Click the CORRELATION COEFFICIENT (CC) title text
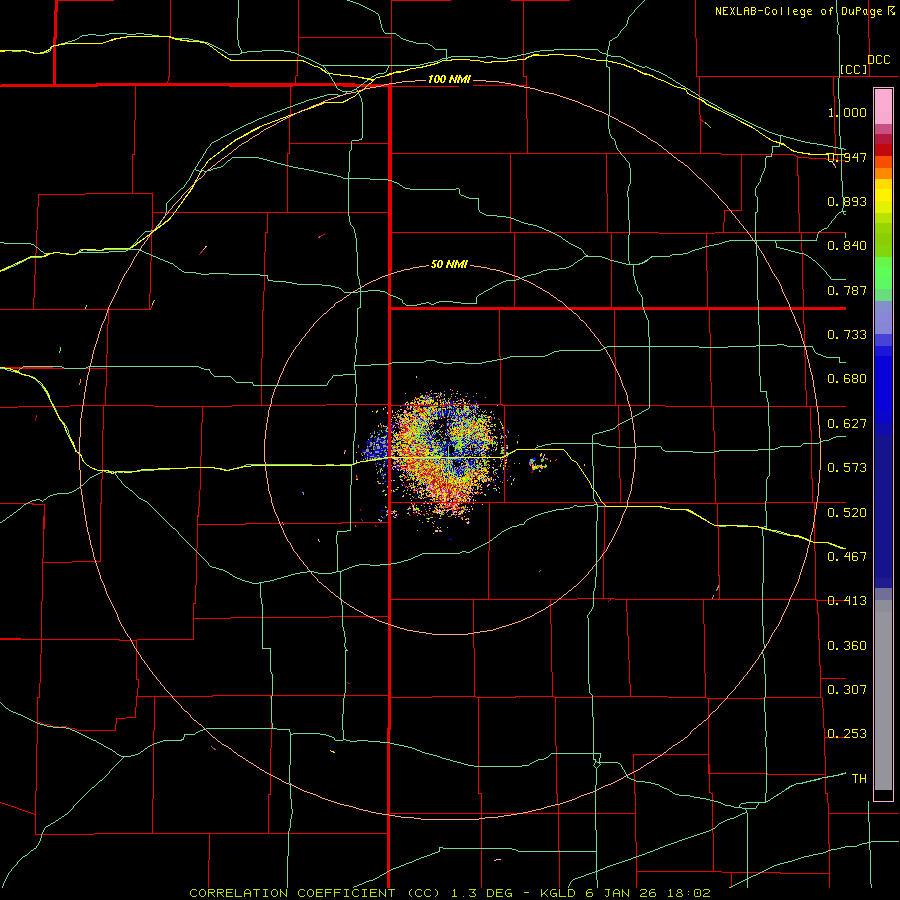Image resolution: width=900 pixels, height=900 pixels. [x=315, y=893]
